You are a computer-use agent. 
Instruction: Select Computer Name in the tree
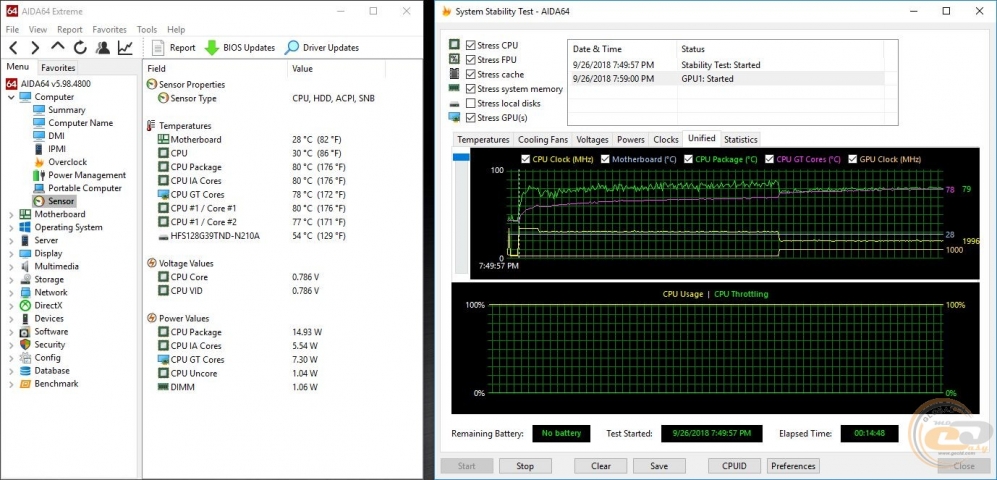(x=81, y=123)
